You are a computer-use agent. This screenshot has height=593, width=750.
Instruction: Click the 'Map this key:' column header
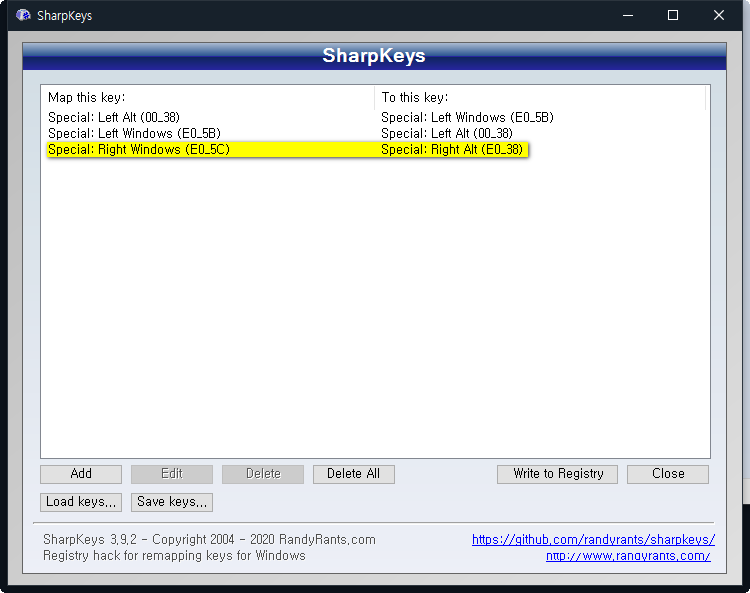point(208,98)
